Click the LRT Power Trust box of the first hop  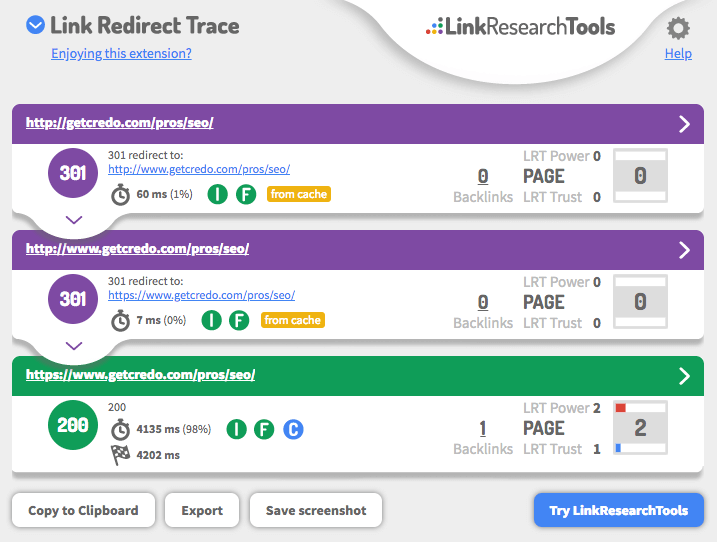click(x=640, y=176)
